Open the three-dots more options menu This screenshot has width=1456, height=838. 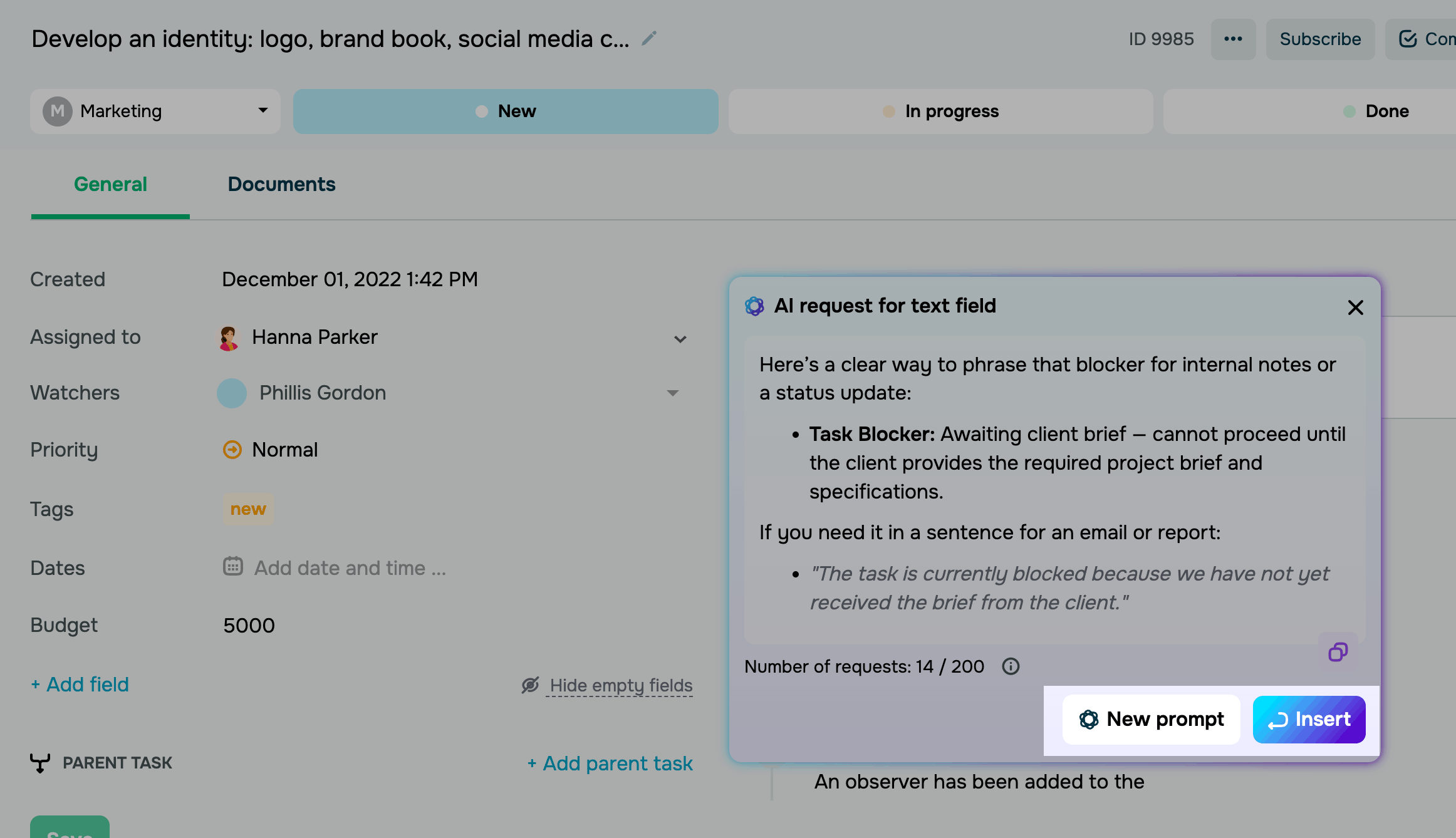pos(1232,39)
